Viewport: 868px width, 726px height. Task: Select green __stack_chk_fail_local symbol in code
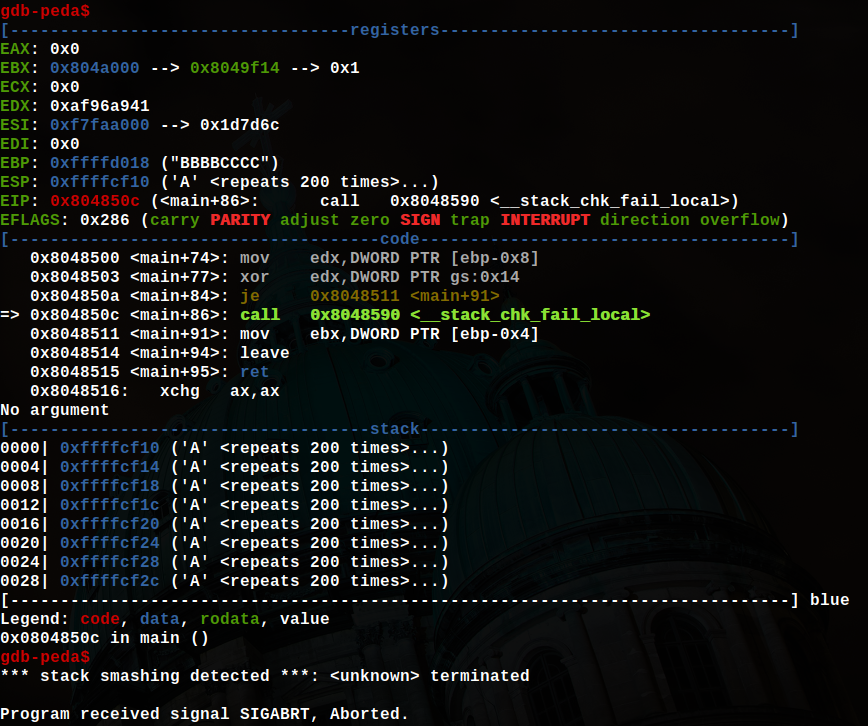(x=530, y=315)
